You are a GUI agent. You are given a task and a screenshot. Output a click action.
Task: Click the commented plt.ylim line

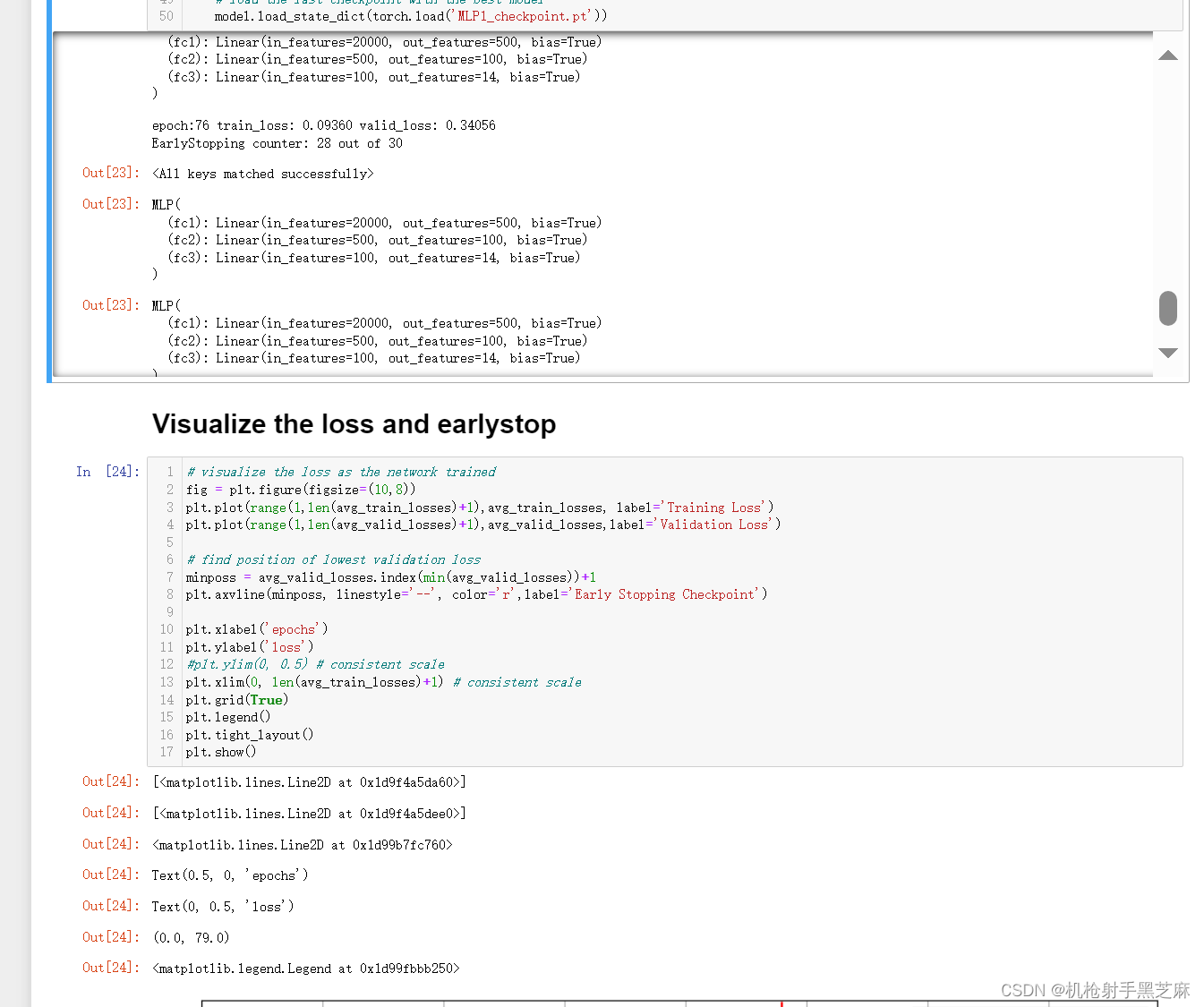pos(315,664)
